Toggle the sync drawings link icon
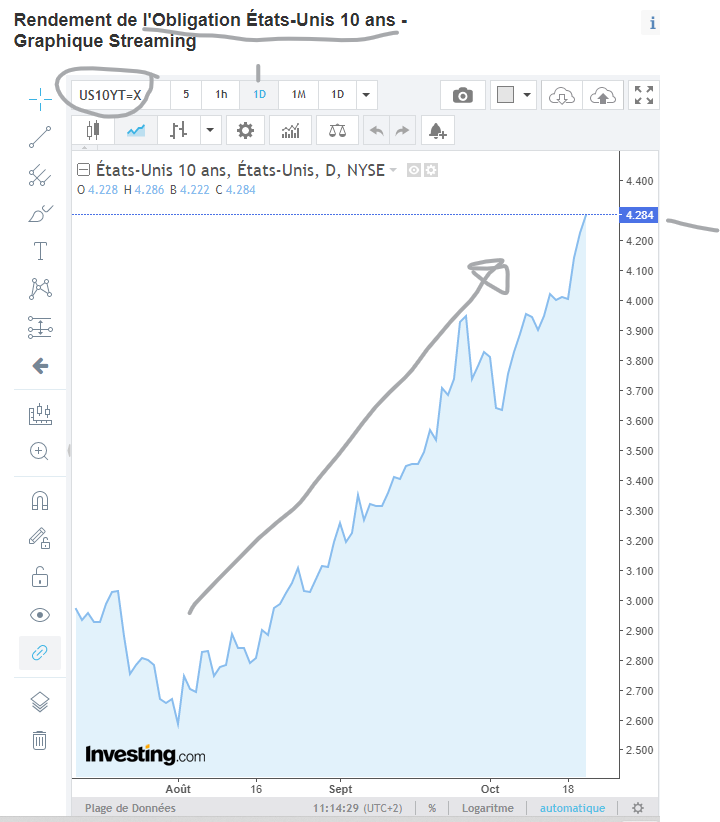This screenshot has width=720, height=822. tap(40, 653)
